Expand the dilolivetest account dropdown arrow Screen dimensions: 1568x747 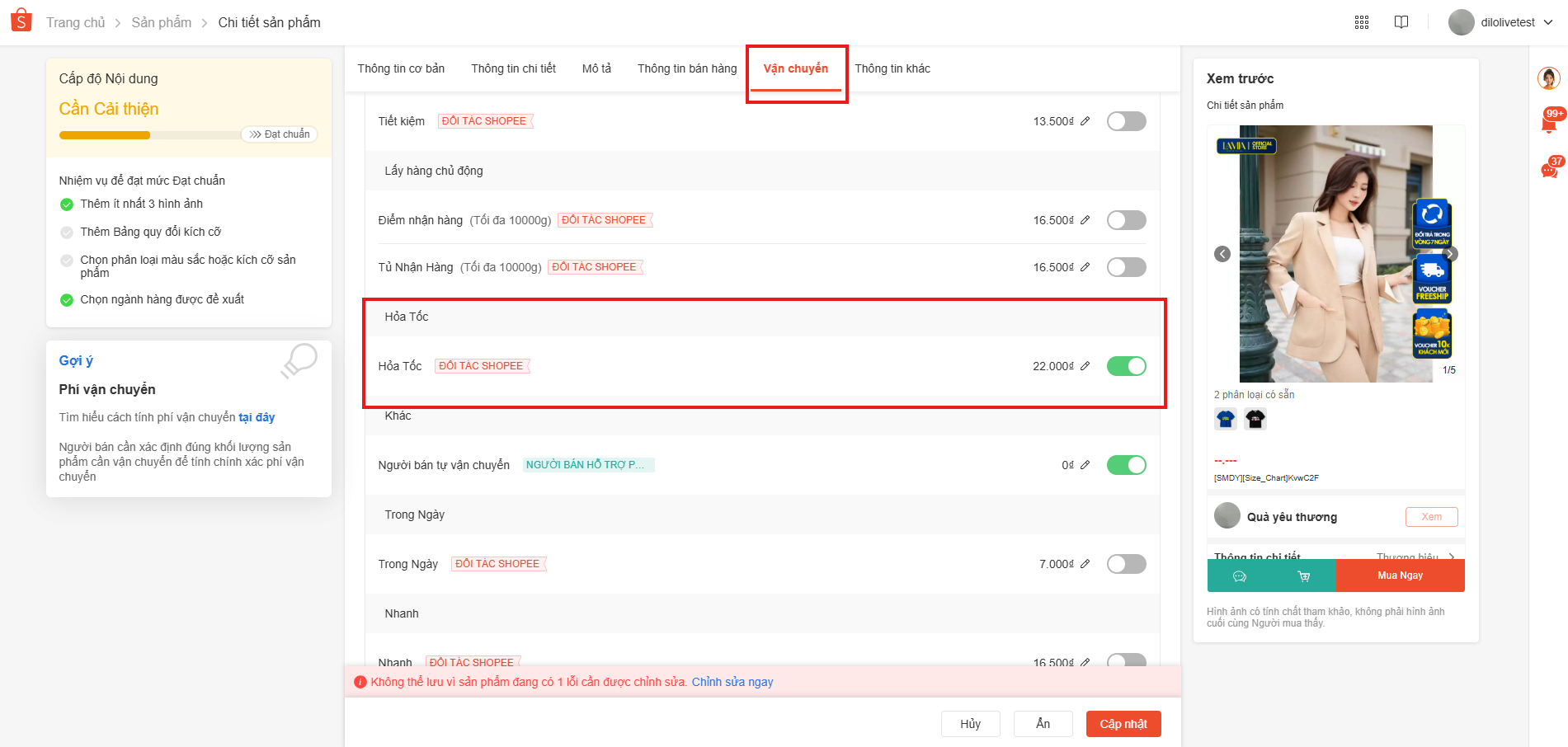pyautogui.click(x=1548, y=22)
